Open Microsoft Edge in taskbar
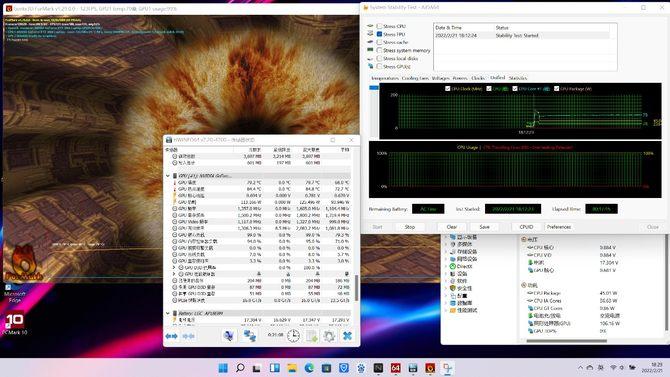Screen dimensions: 670x377 tap(309, 368)
